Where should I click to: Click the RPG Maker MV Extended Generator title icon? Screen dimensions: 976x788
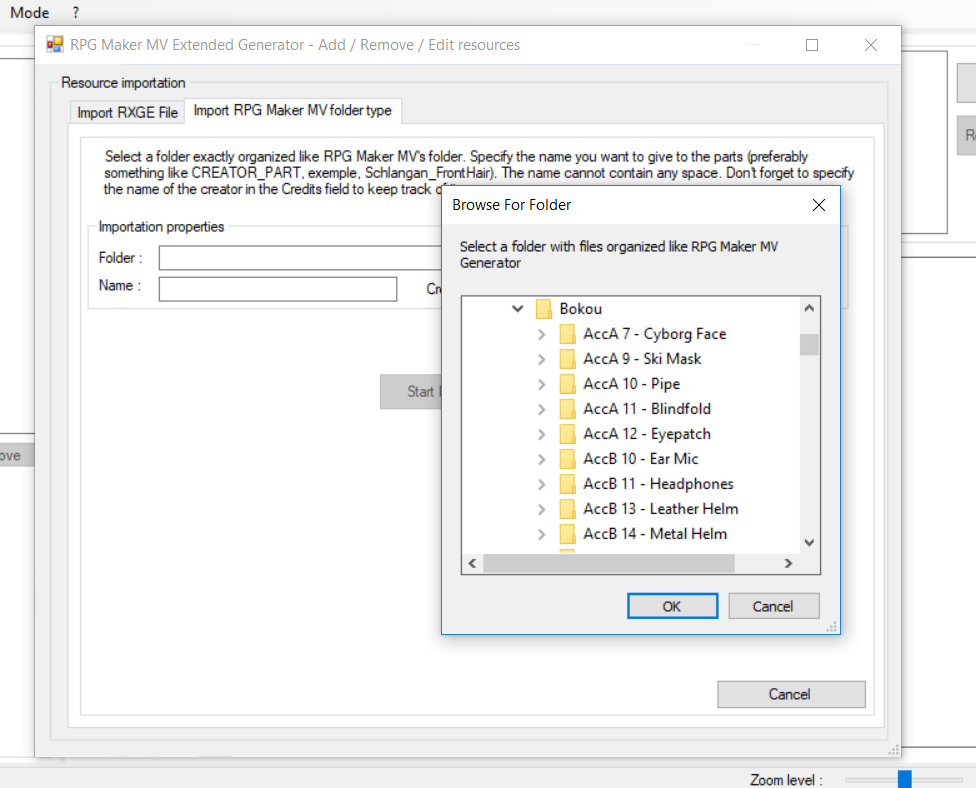click(55, 45)
